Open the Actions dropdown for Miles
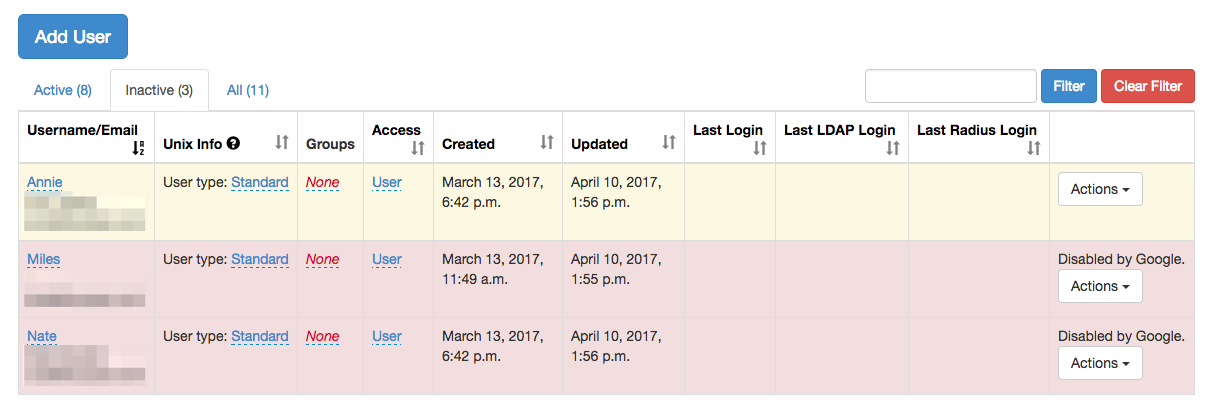The width and height of the screenshot is (1208, 405). 1100,286
